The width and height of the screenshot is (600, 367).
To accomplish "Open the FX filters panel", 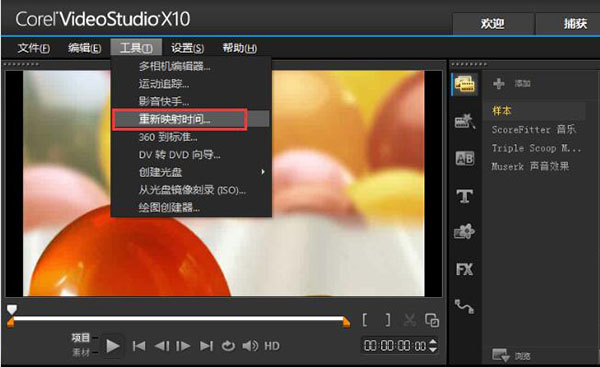I will pos(465,269).
